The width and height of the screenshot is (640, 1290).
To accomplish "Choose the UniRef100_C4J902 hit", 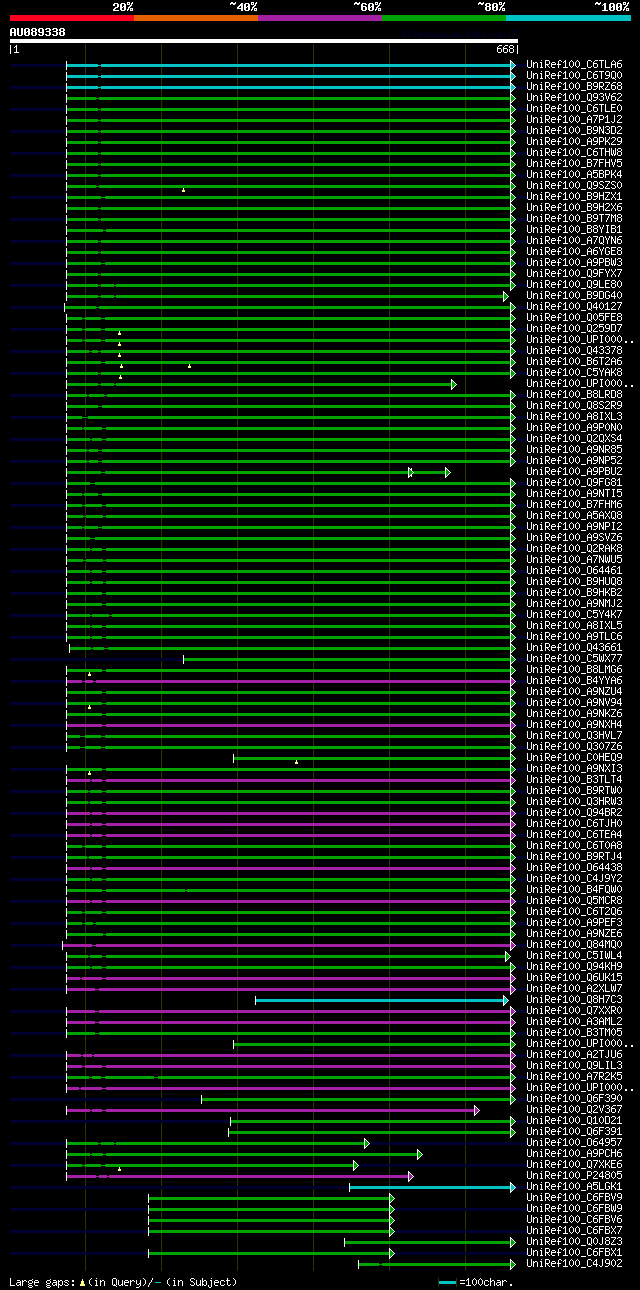I will tap(574, 1263).
